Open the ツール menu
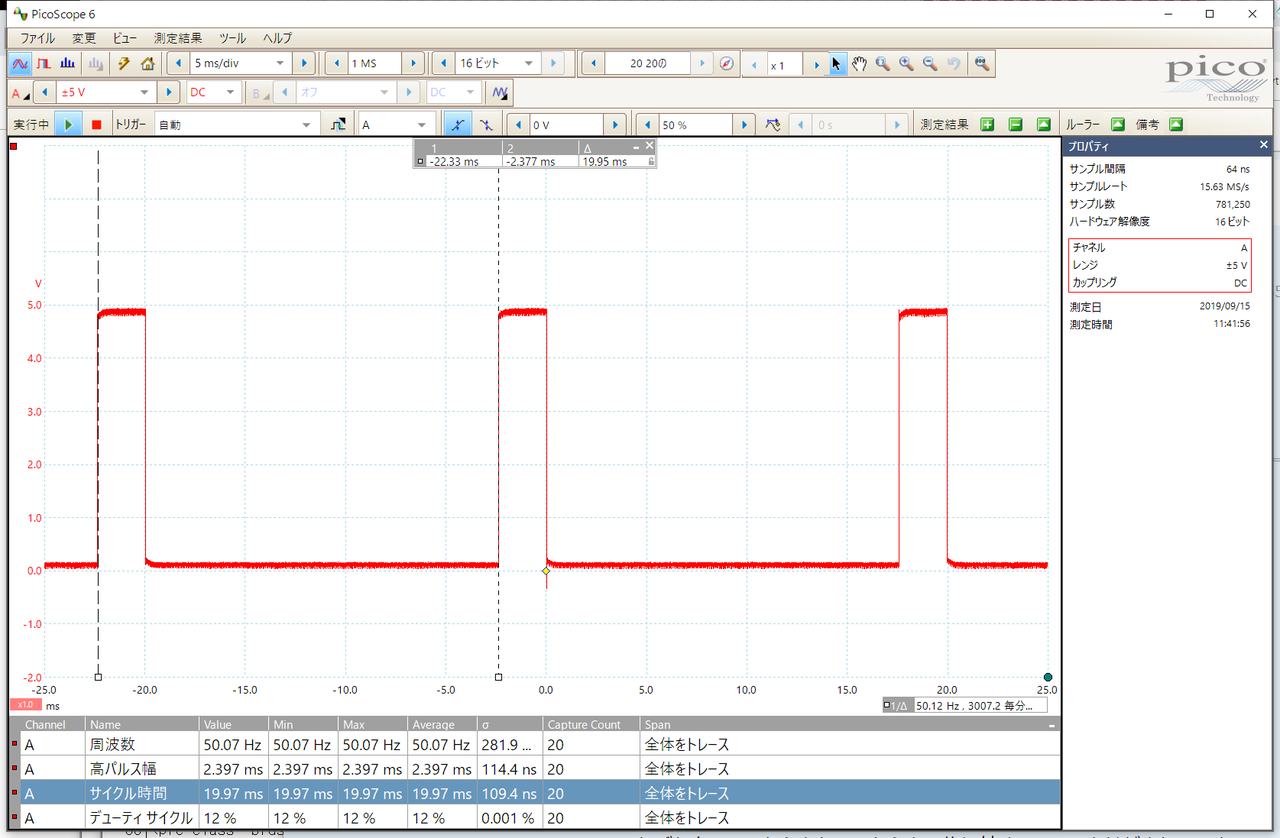This screenshot has height=838, width=1280. pos(232,38)
